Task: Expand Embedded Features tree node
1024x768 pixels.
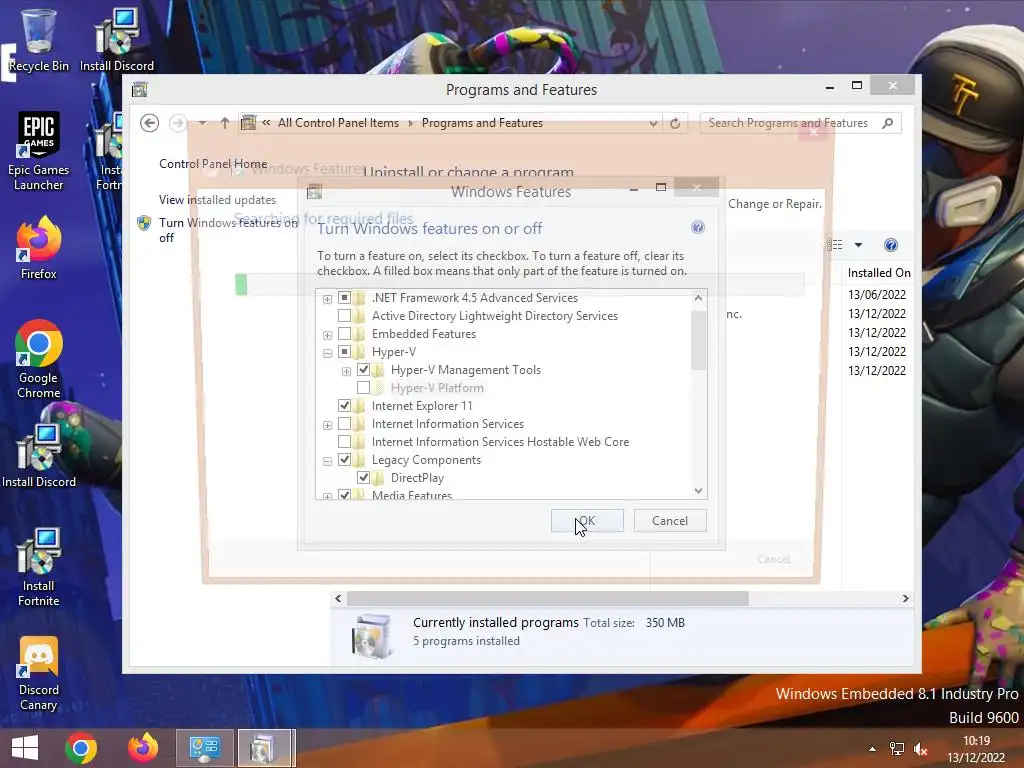Action: [327, 335]
